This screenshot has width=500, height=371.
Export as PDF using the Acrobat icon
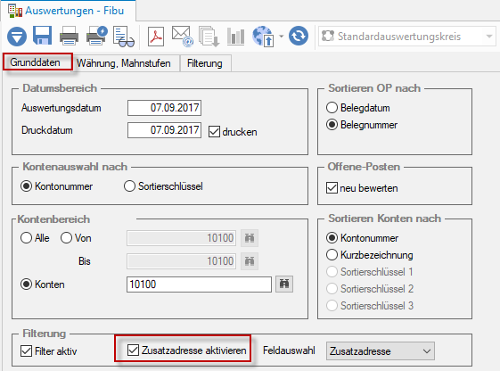point(156,36)
